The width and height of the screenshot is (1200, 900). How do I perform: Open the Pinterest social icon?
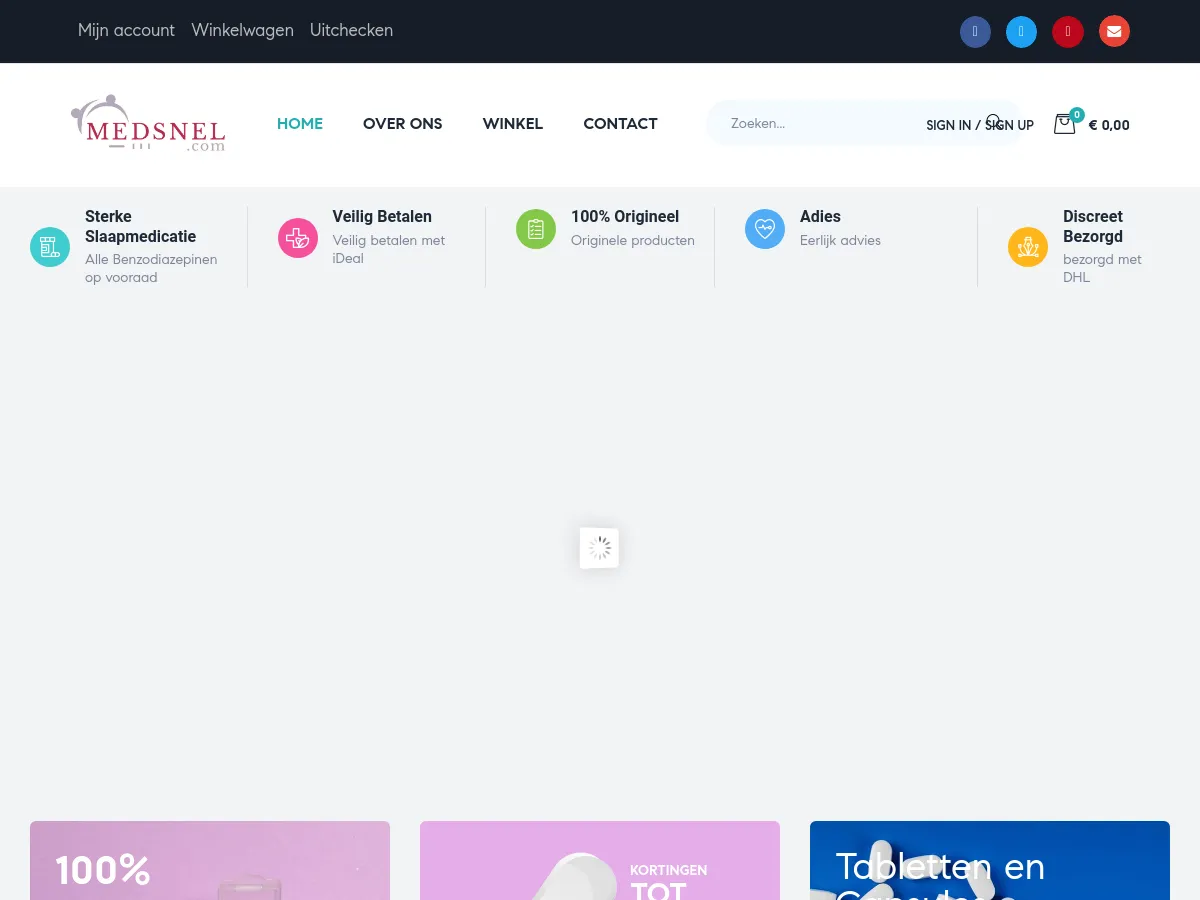(1067, 31)
